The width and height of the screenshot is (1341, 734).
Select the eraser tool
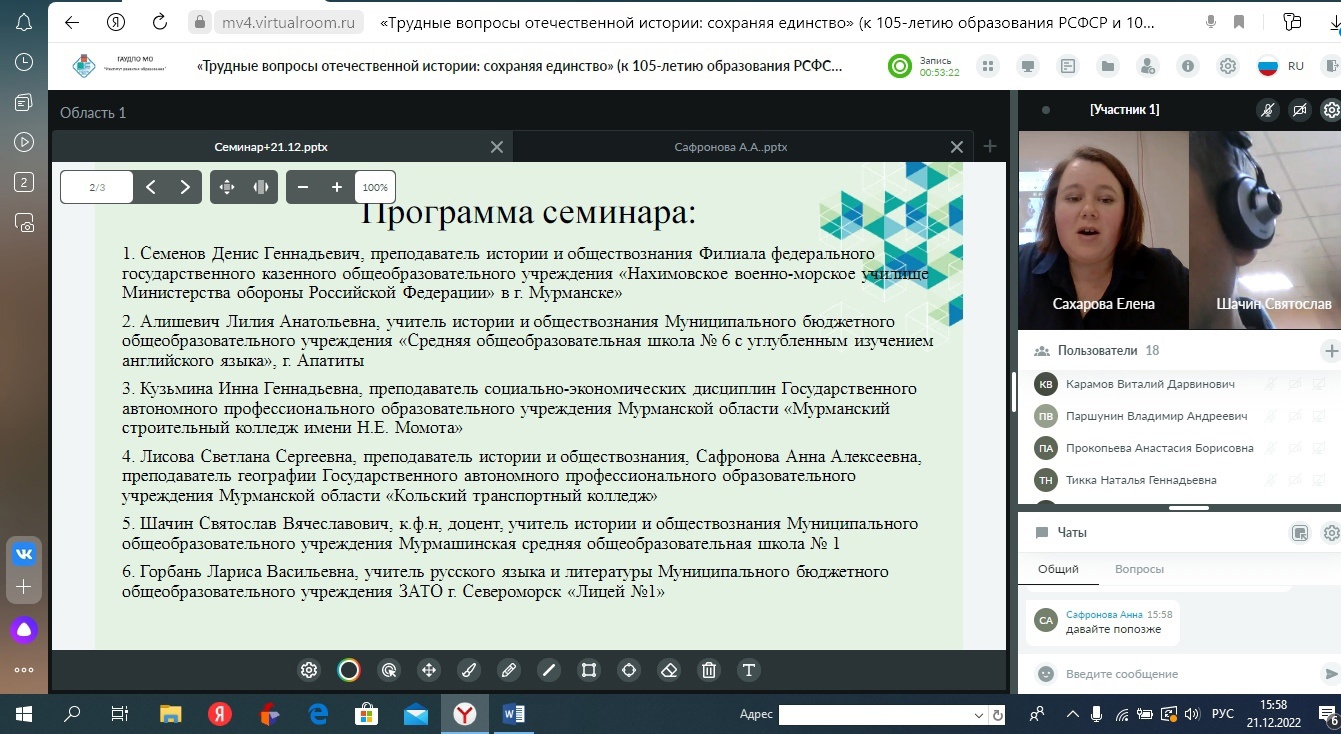point(669,670)
